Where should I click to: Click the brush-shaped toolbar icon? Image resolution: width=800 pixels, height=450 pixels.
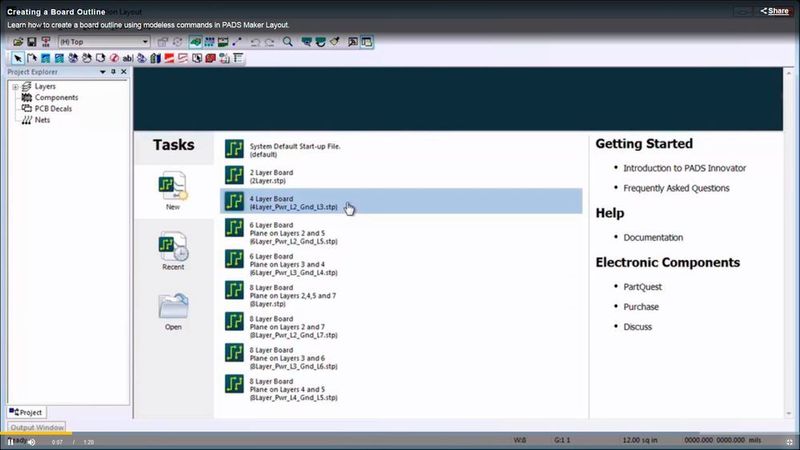tap(335, 42)
